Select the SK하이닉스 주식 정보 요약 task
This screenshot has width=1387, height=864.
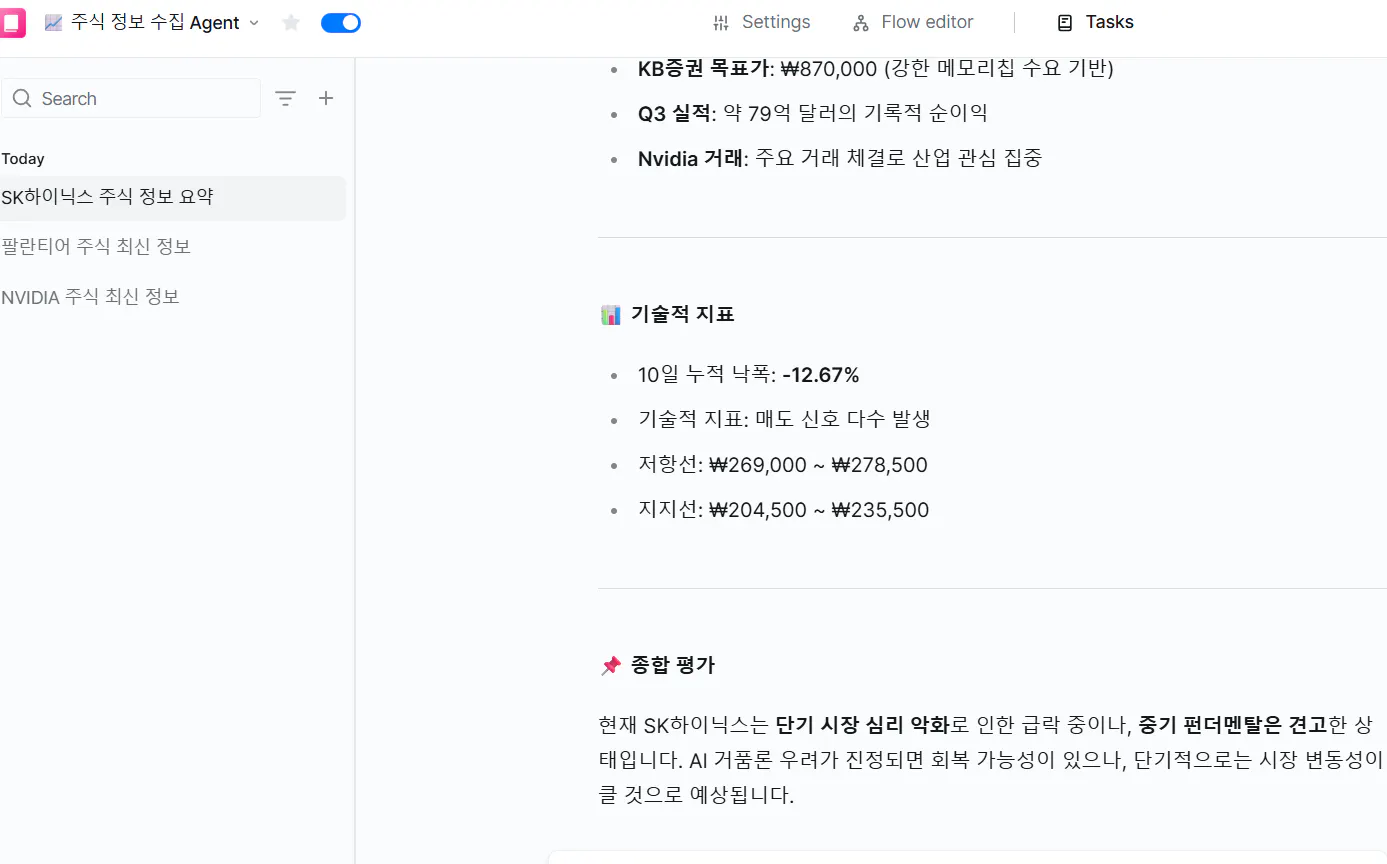[x=108, y=197]
